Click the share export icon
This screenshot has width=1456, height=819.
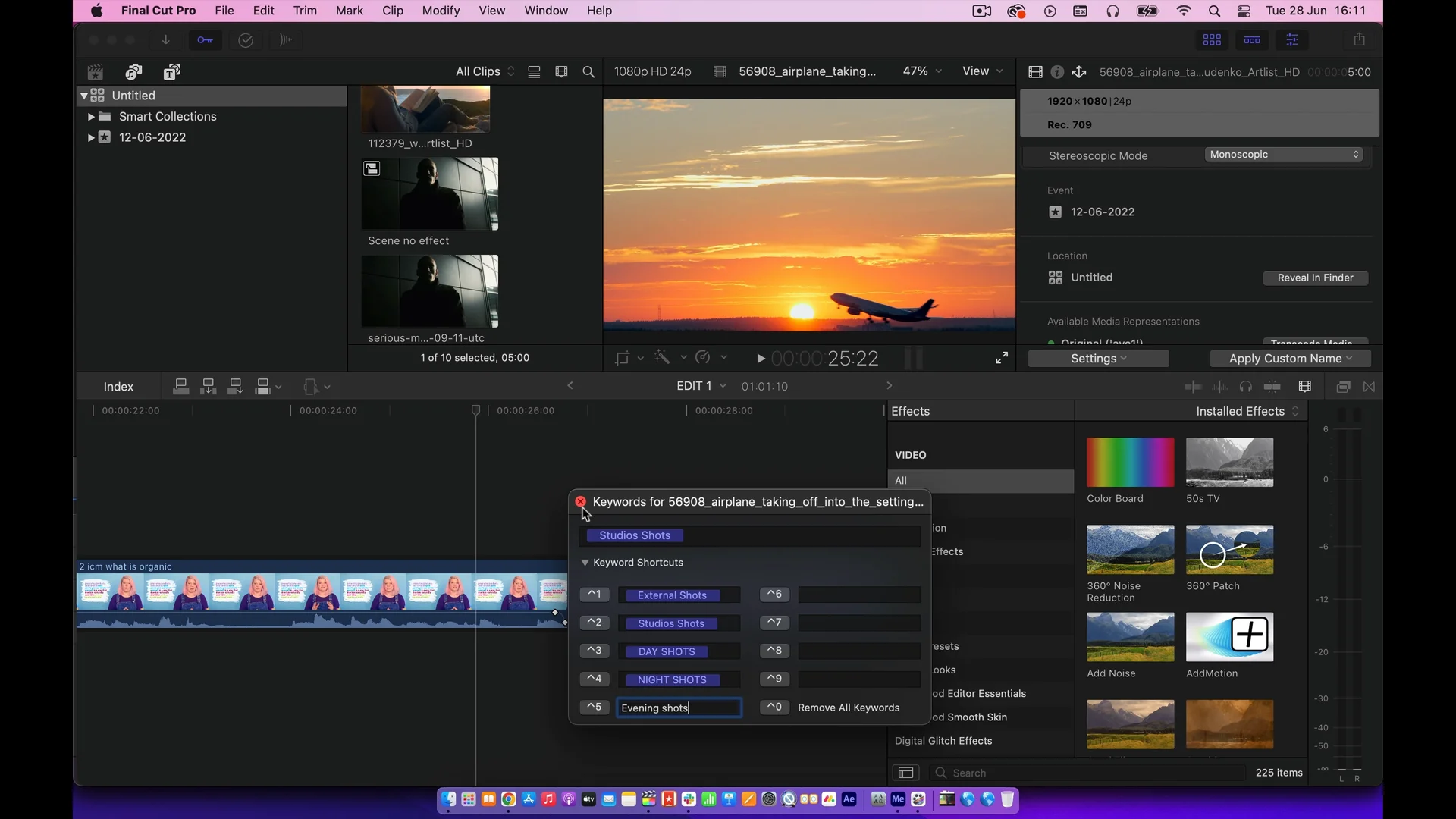(x=1360, y=39)
